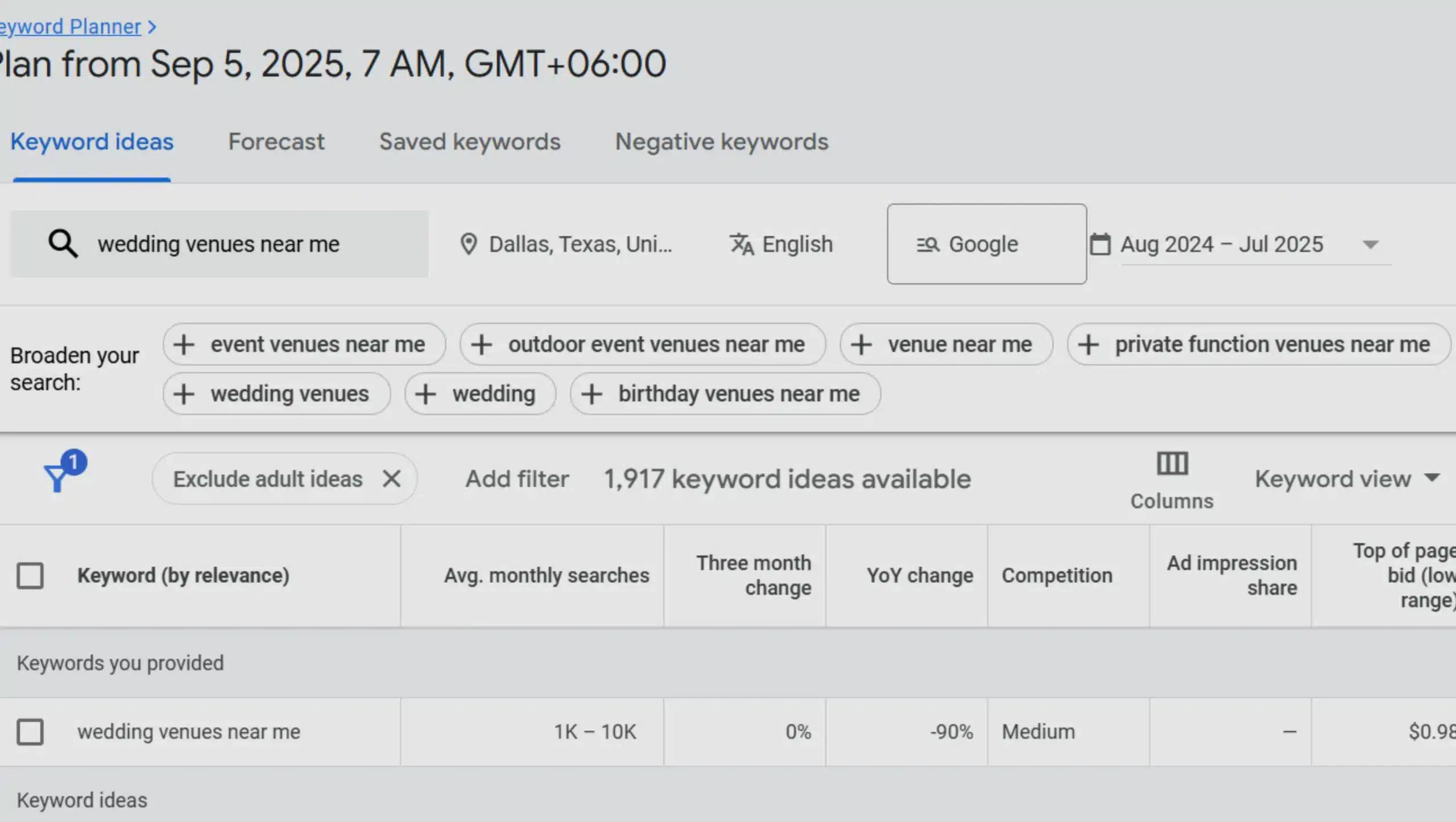1456x822 pixels.
Task: Click the calendar icon before the date range
Action: 1102,243
